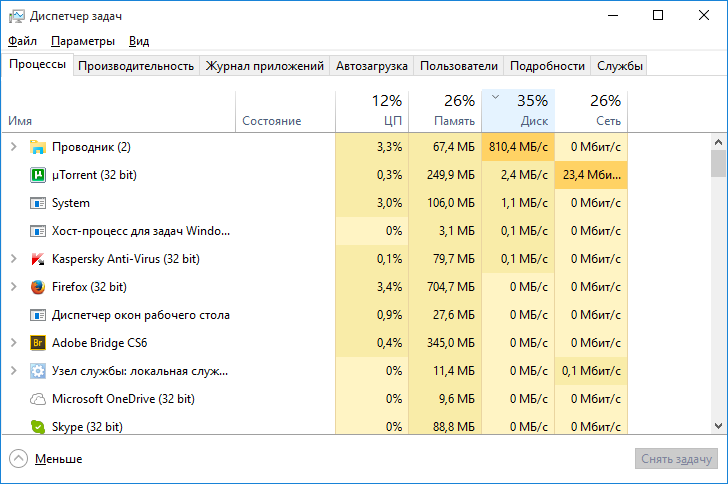Click the 249,9 МБ memory value
This screenshot has width=728, height=484.
coord(445,175)
